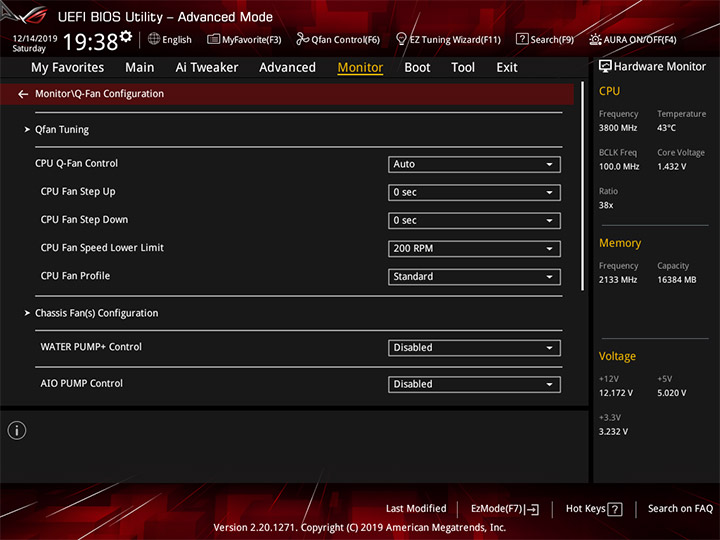Click EzMode(F7) exit arrow icon
Screen dimensions: 720x540
[x=532, y=509]
